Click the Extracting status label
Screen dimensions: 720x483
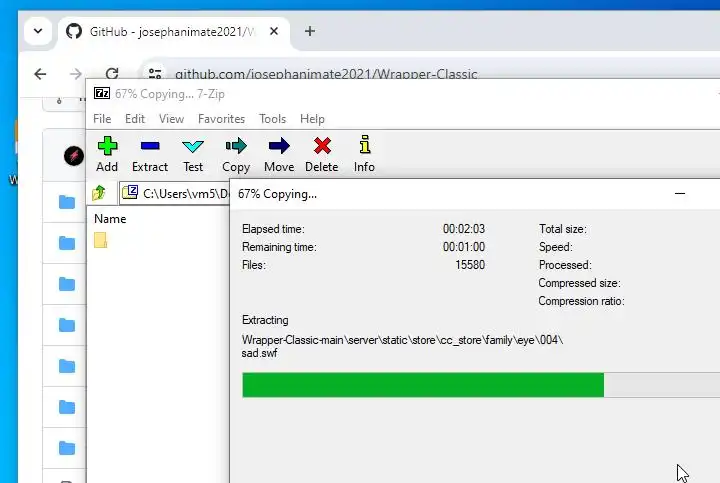pyautogui.click(x=265, y=320)
